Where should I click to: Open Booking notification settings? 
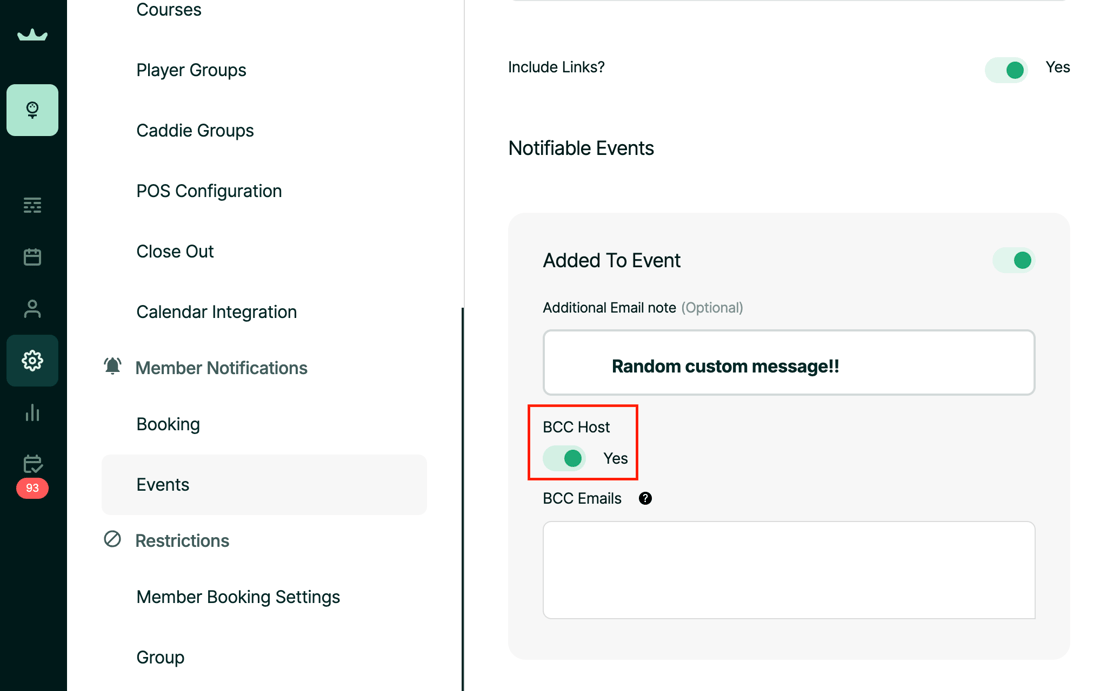(168, 424)
